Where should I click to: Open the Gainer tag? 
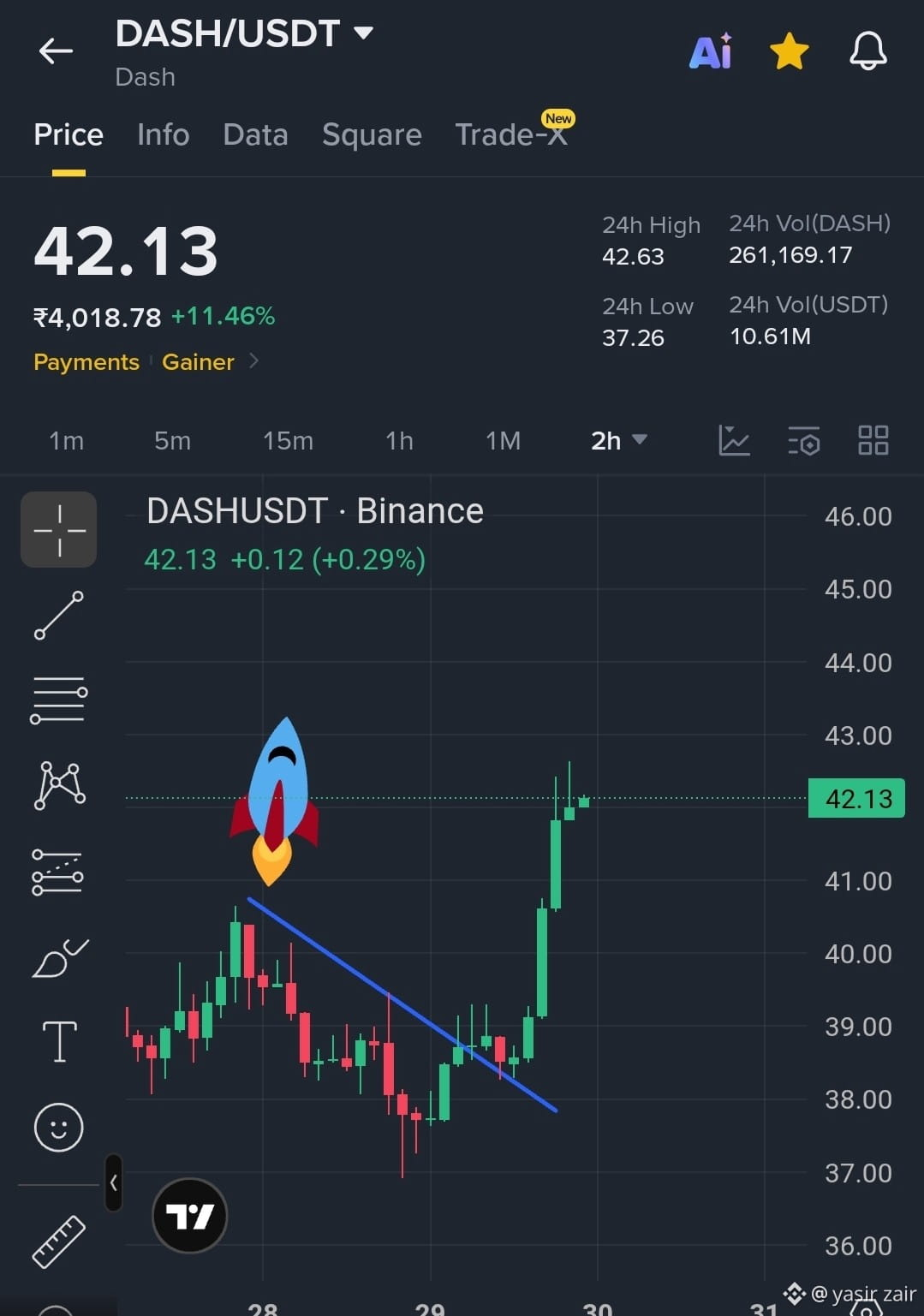198,362
